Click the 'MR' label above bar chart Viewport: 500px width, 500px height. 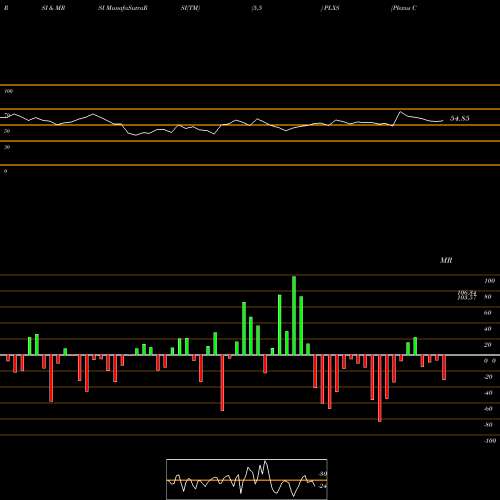[446, 260]
